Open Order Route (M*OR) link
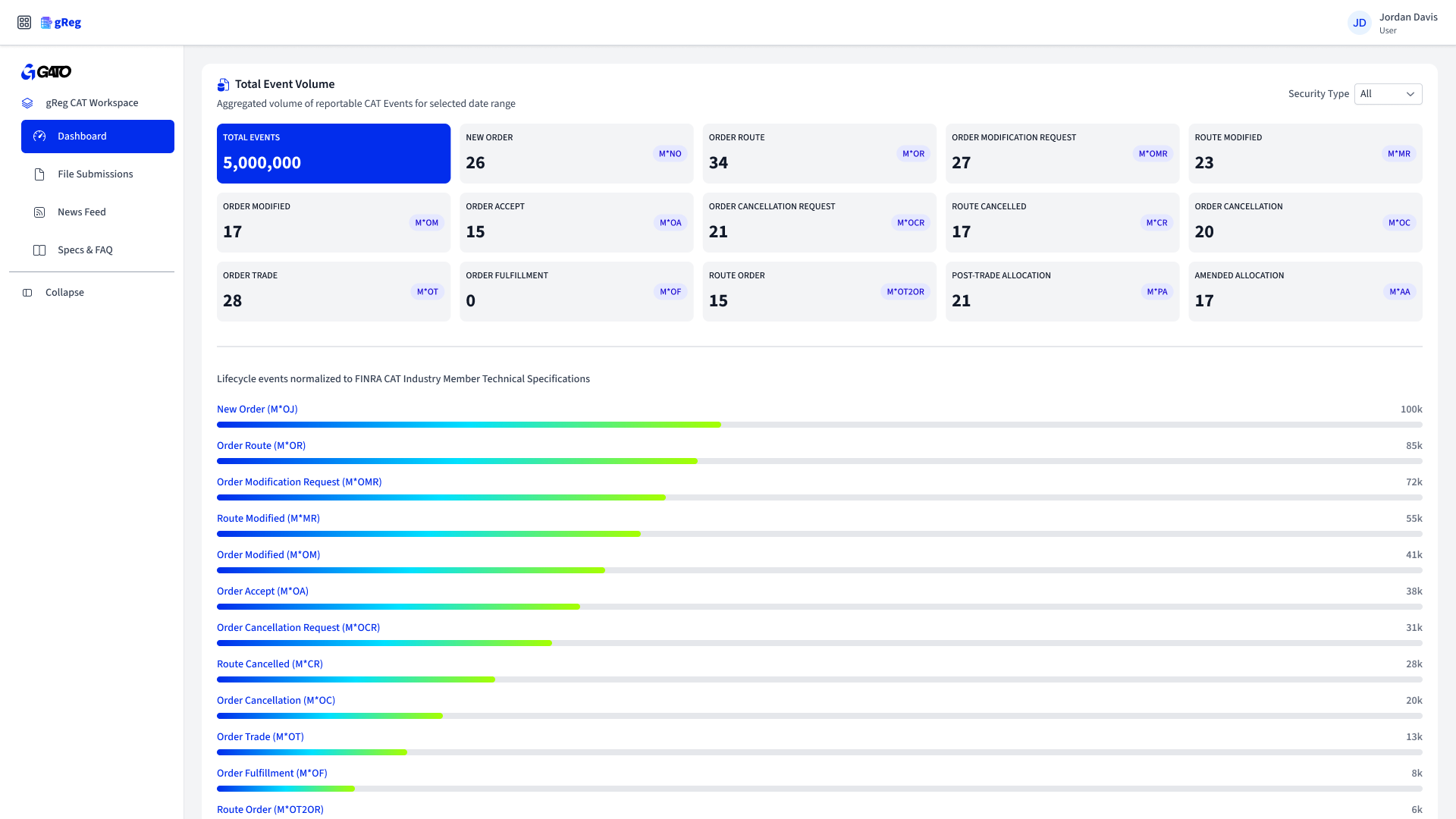Image resolution: width=1456 pixels, height=819 pixels. coord(261,446)
